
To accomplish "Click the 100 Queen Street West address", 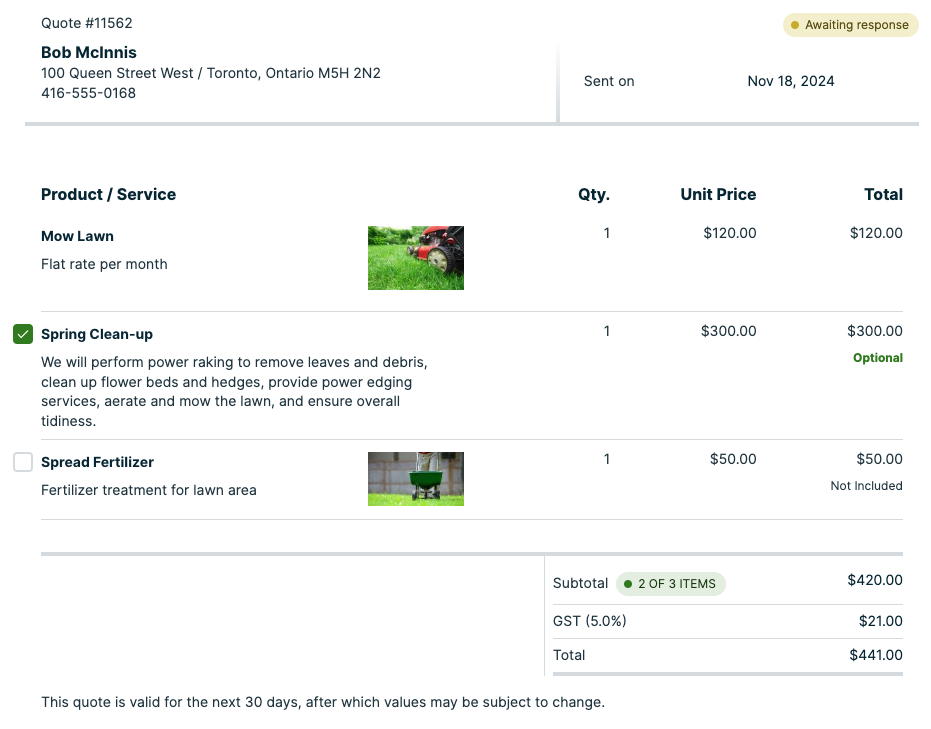I will click(210, 73).
